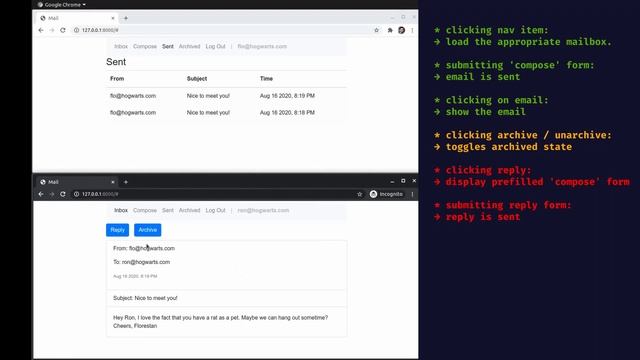Open Compose link in top window nav
Image resolution: width=640 pixels, height=360 pixels.
[x=145, y=47]
